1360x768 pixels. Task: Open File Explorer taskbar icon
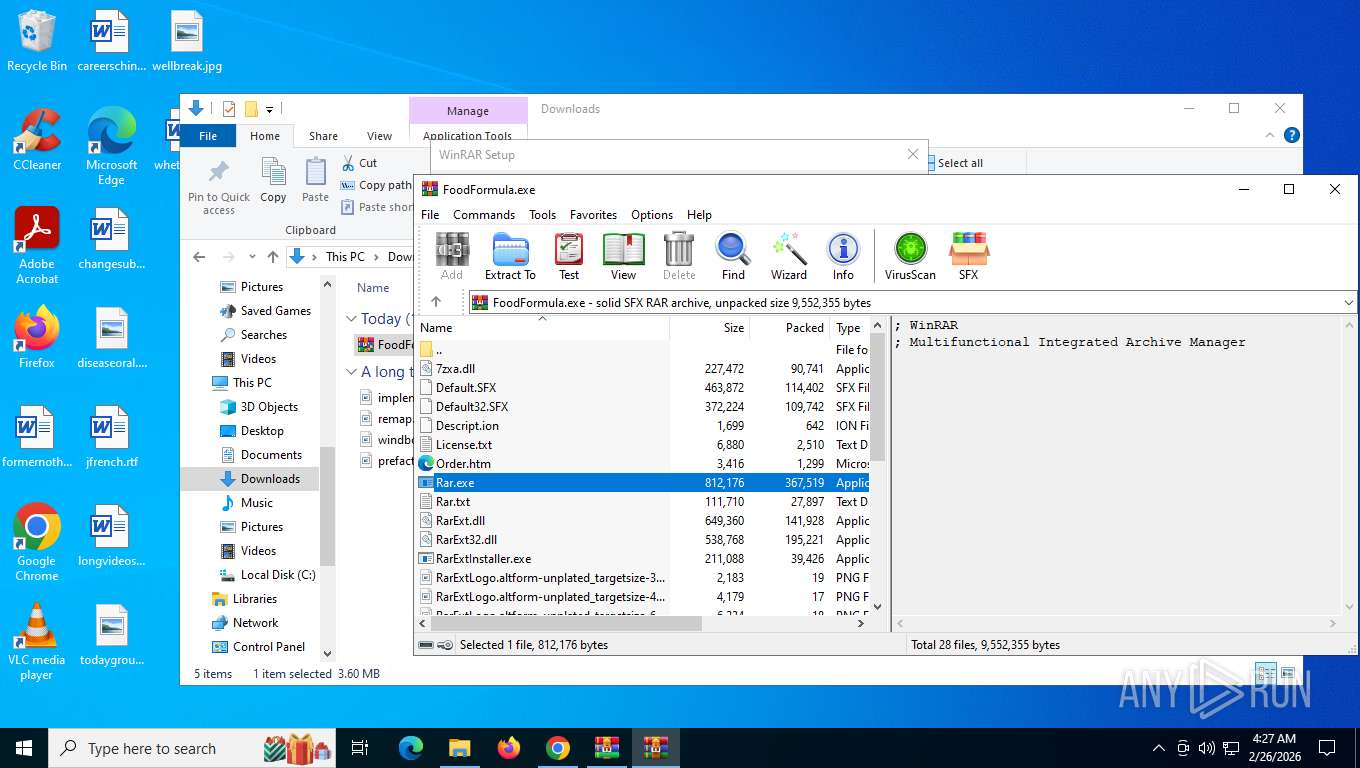tap(459, 748)
